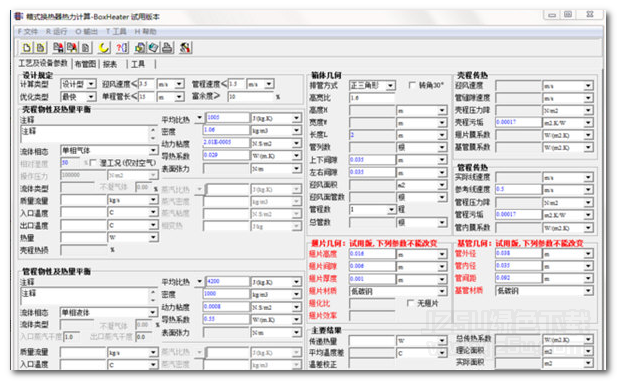The height and width of the screenshot is (381, 617).
Task: Click the 管程污垢 field showing 0.00017
Action: tap(518, 215)
